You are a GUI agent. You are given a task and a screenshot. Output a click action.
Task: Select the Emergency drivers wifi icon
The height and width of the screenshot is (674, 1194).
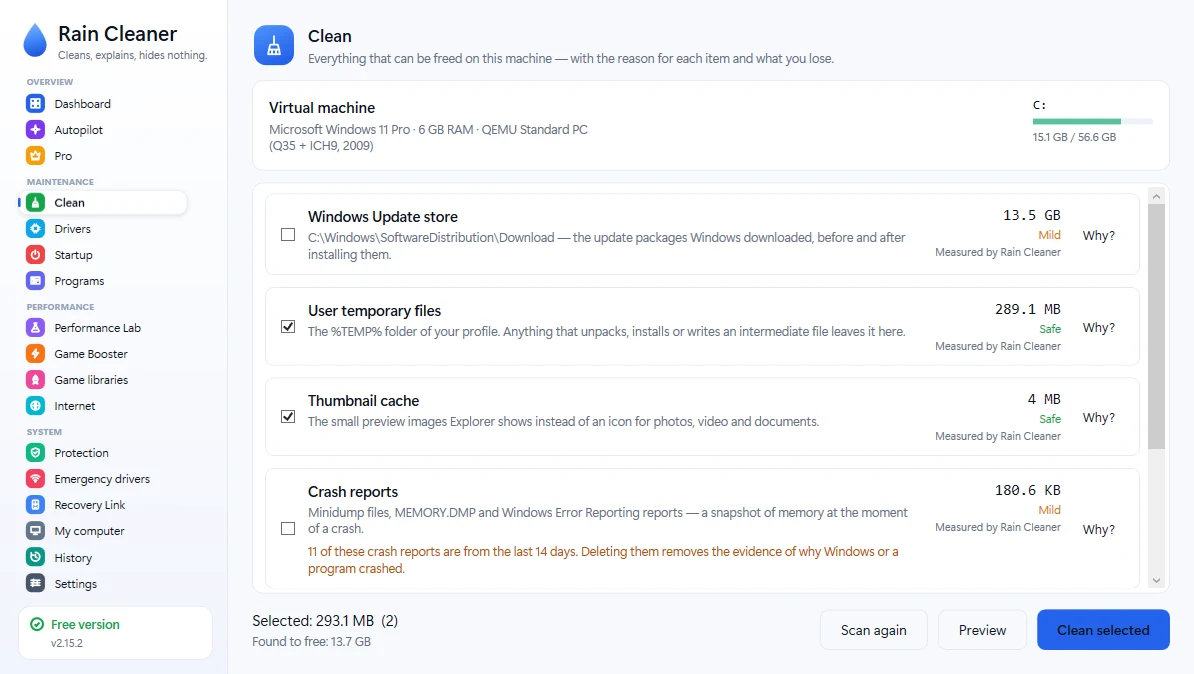pyautogui.click(x=36, y=478)
